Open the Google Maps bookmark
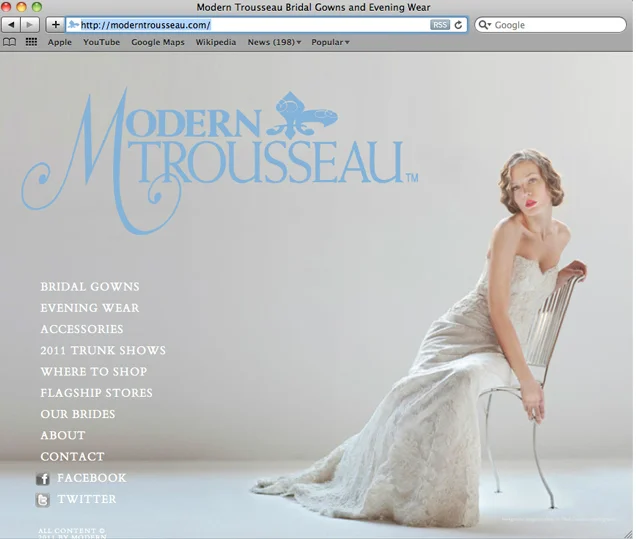The image size is (636, 539). 158,42
